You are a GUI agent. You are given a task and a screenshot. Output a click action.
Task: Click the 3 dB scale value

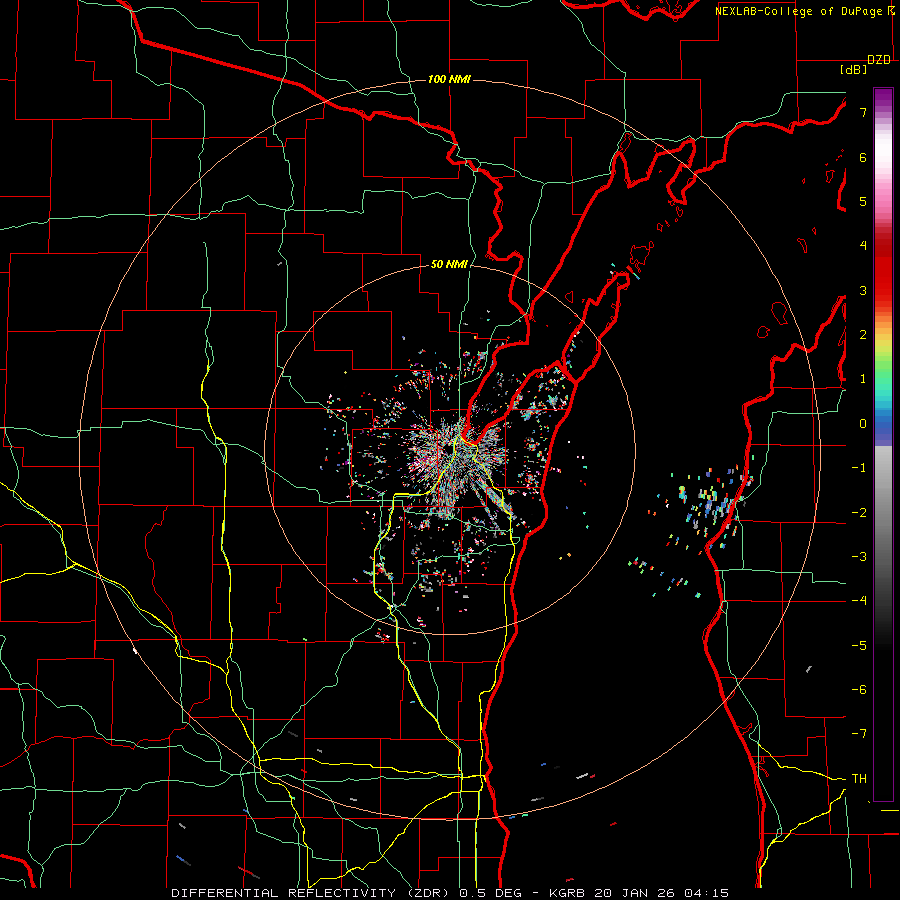click(x=863, y=290)
